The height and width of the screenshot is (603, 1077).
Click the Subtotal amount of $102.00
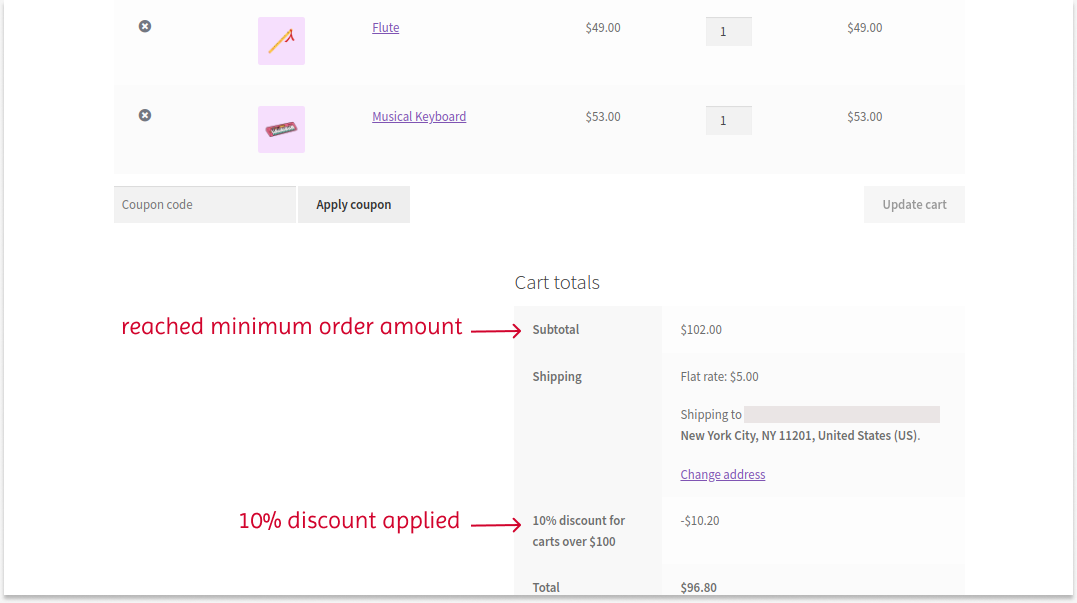(701, 329)
